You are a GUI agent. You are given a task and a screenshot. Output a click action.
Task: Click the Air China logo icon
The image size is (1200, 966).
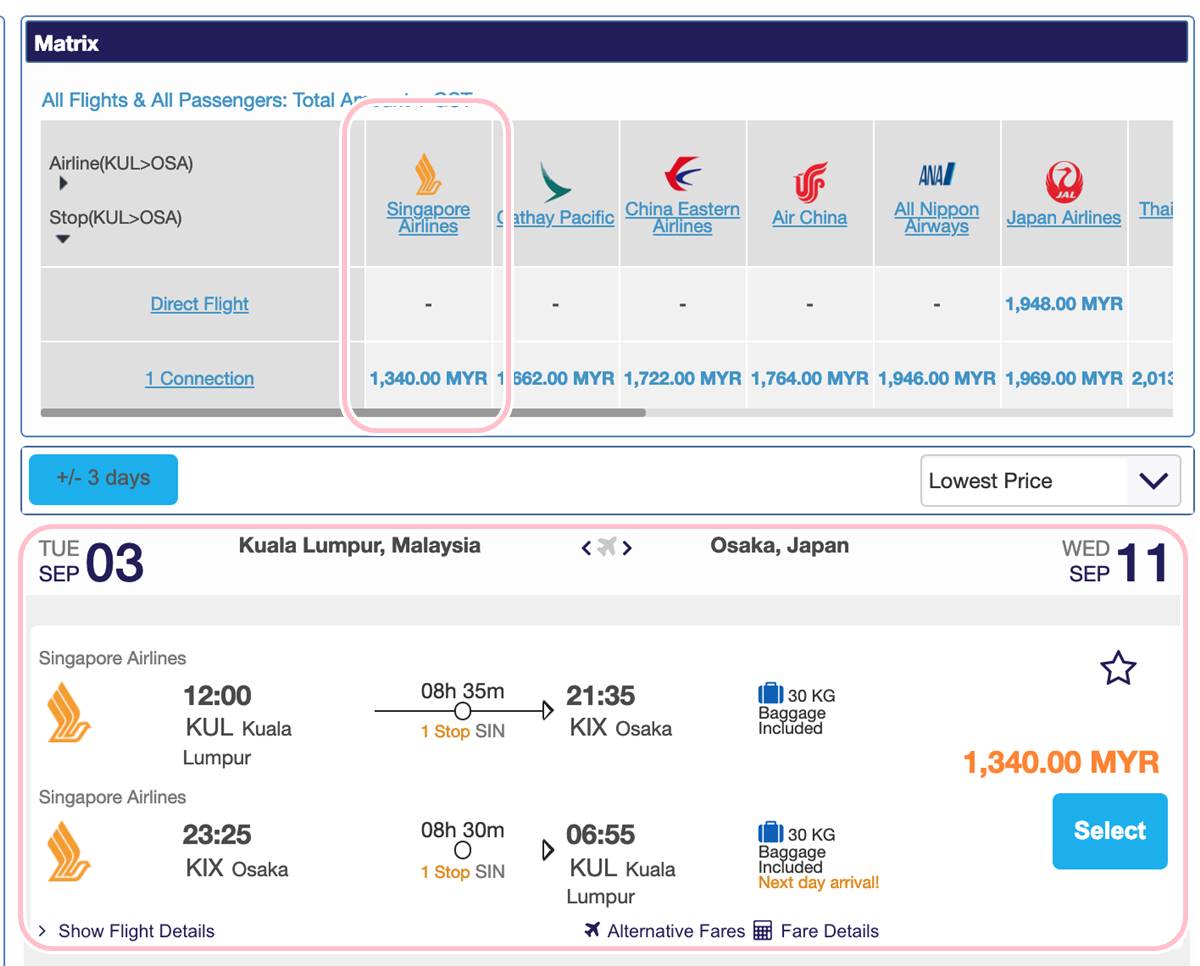pos(810,183)
